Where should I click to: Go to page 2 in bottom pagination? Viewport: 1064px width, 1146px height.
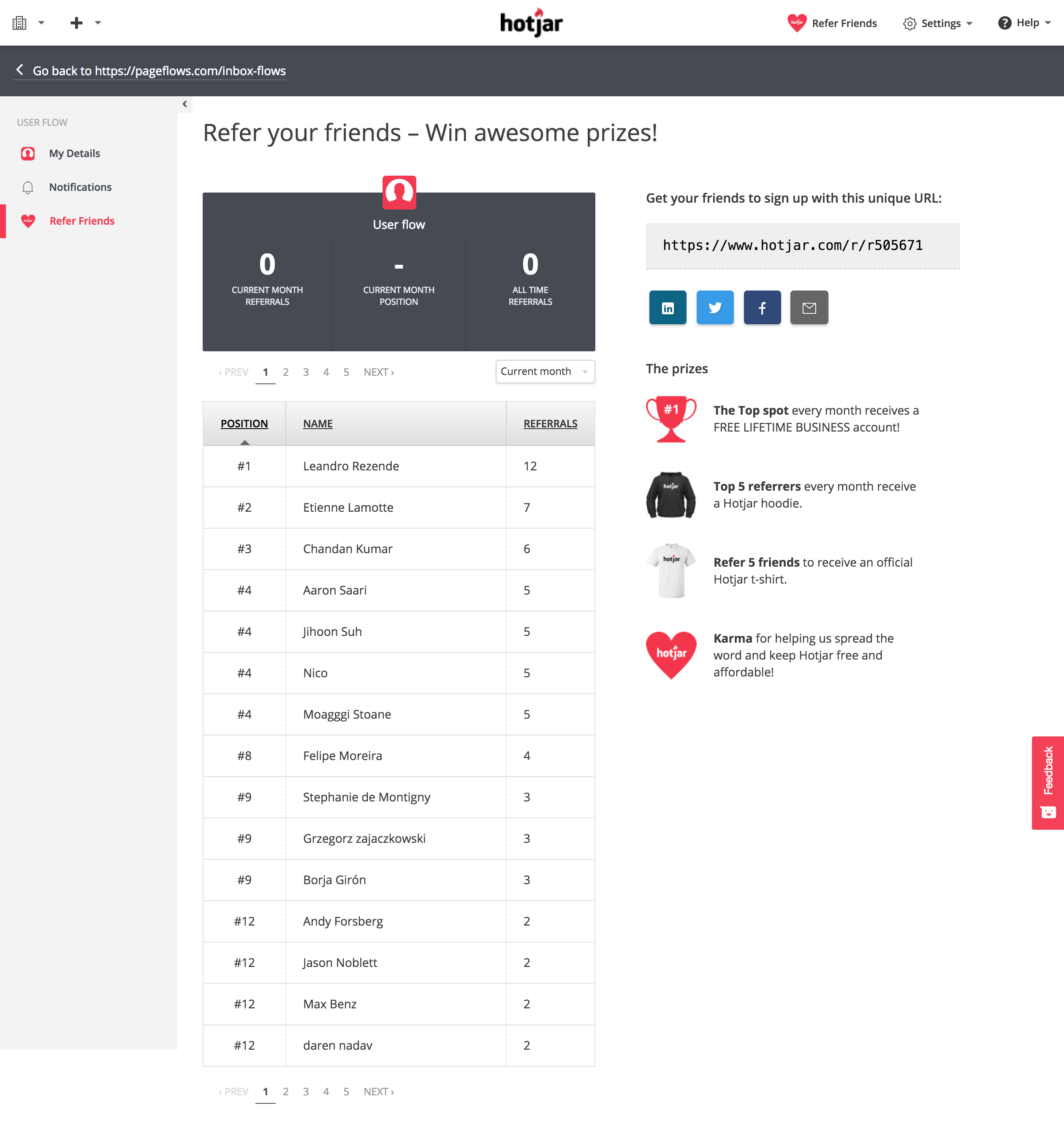(x=285, y=1092)
